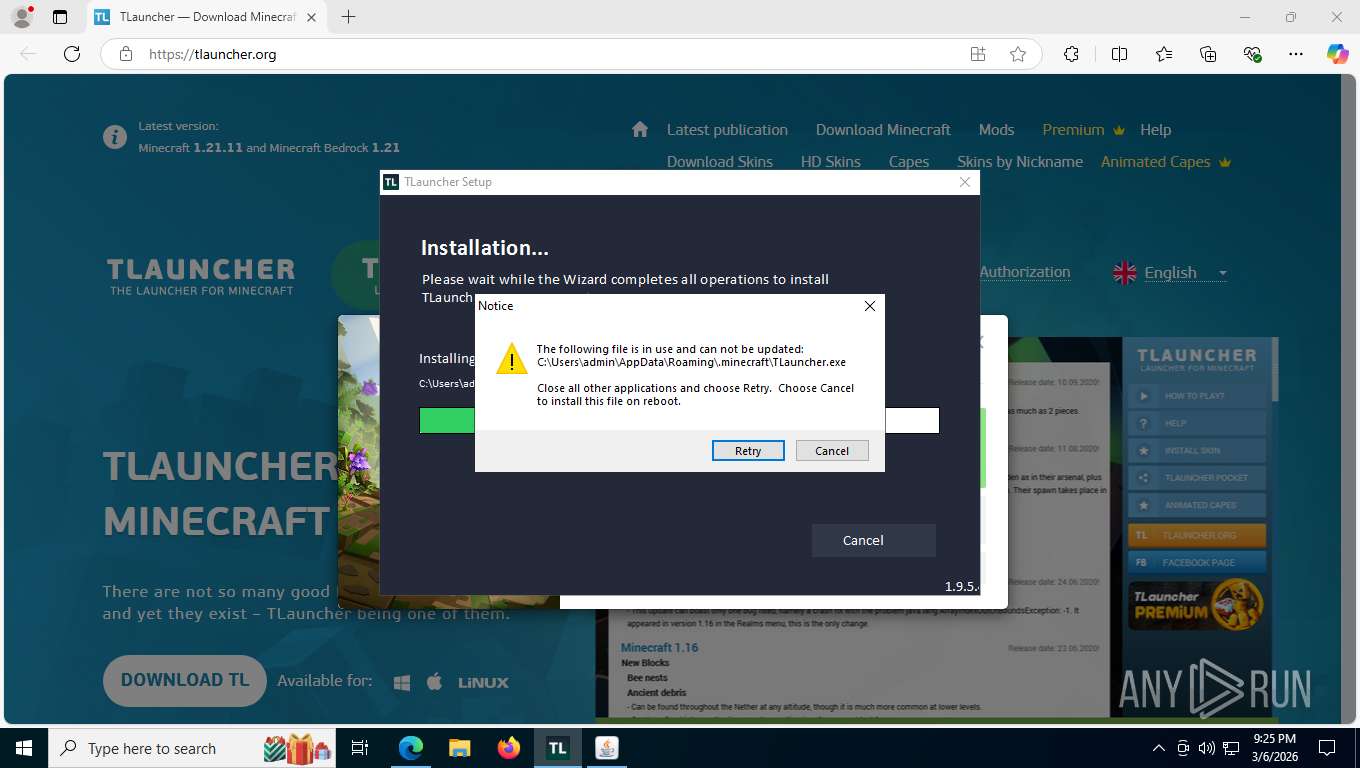Viewport: 1360px width, 768px height.
Task: Click the Authorization link
Action: (x=1024, y=272)
